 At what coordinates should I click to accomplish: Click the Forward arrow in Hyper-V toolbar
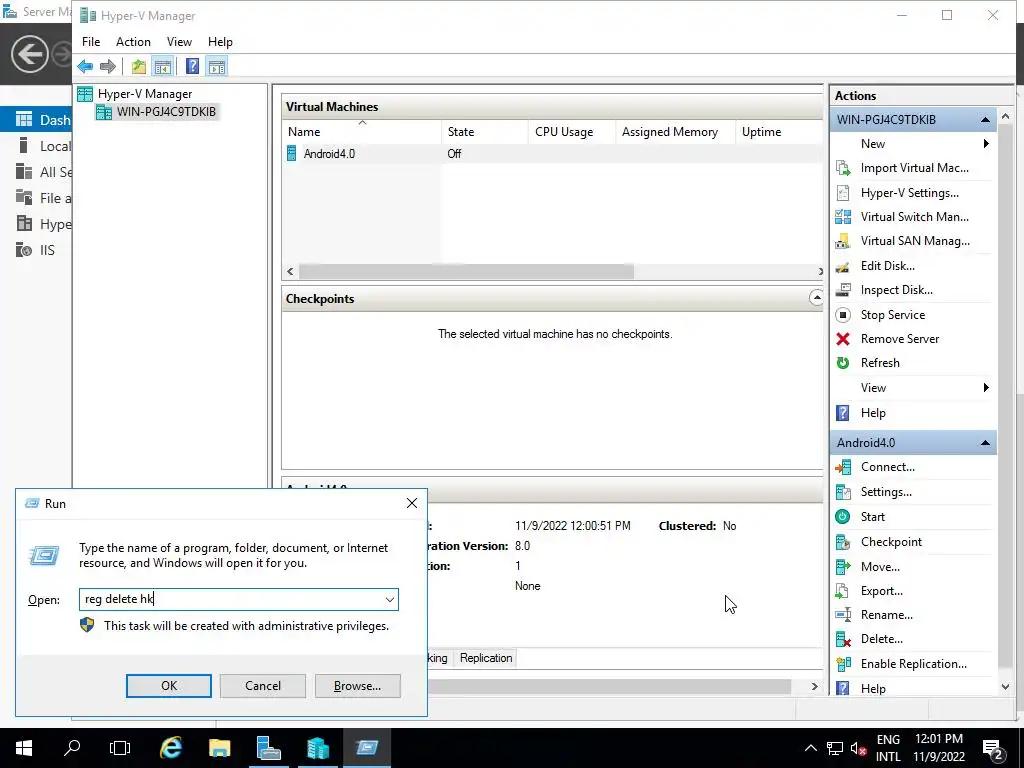108,66
